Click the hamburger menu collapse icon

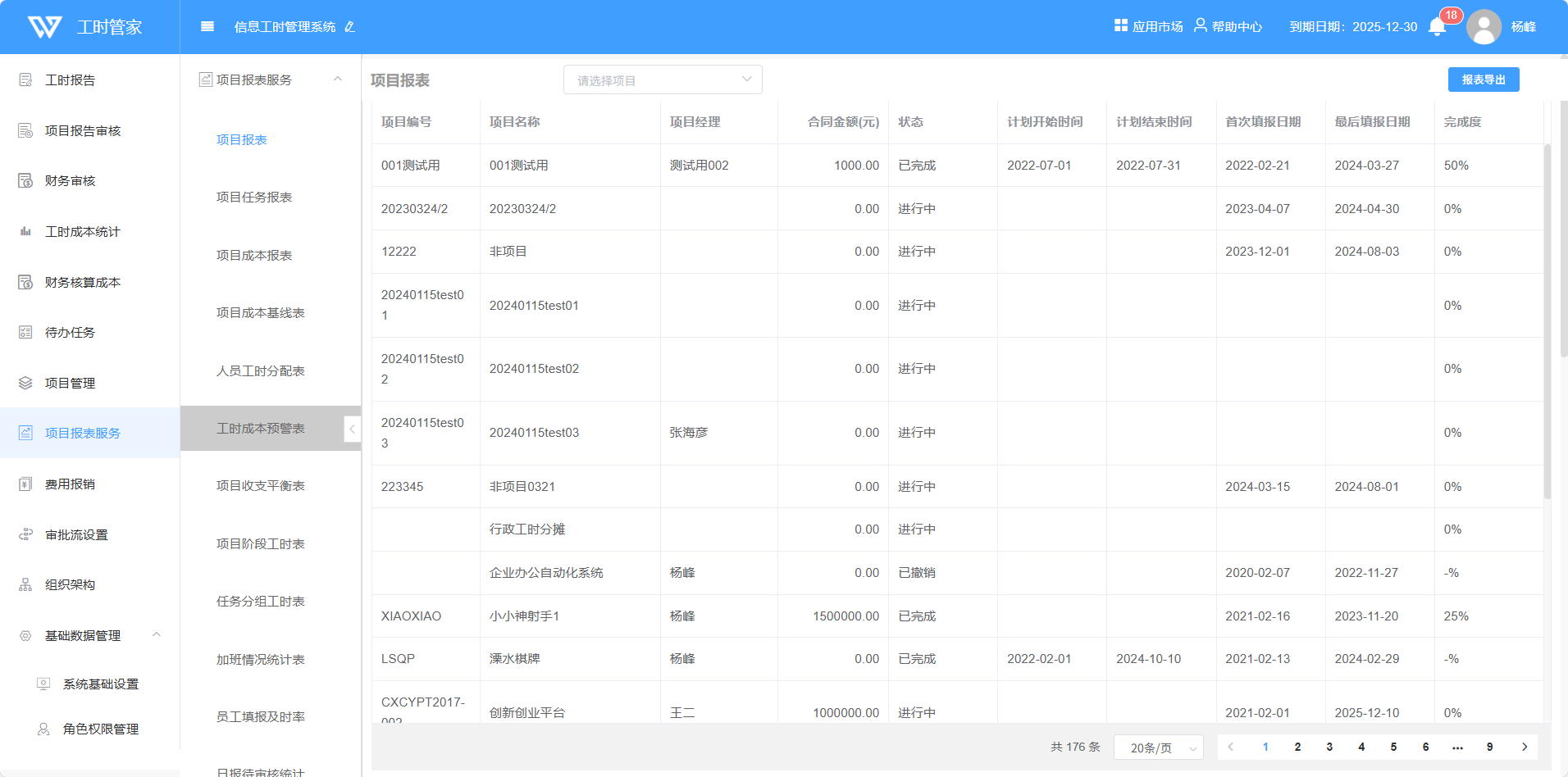pos(207,26)
